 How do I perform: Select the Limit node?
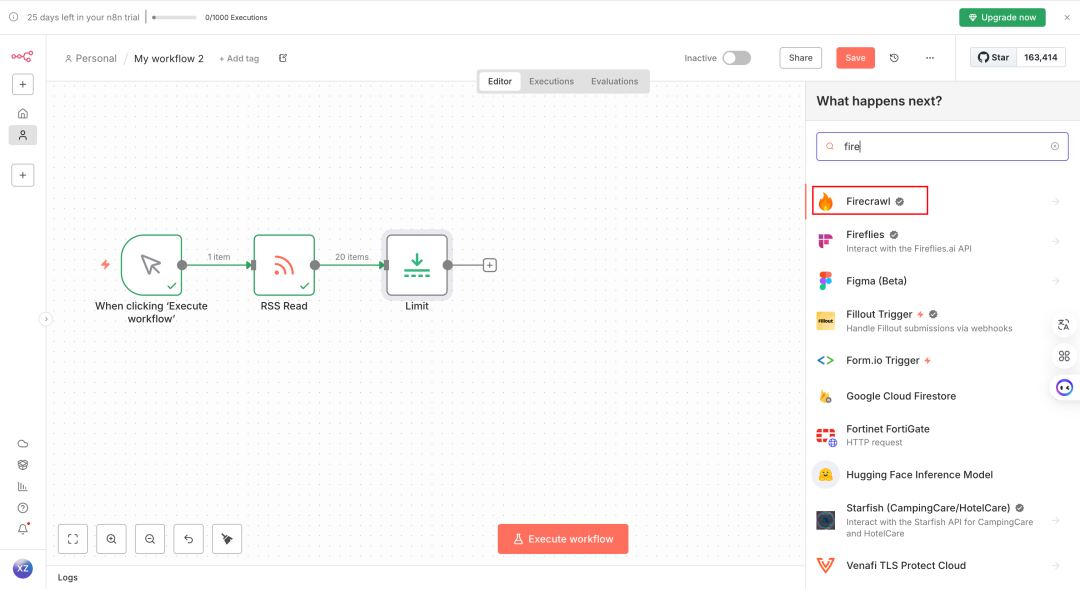(417, 265)
